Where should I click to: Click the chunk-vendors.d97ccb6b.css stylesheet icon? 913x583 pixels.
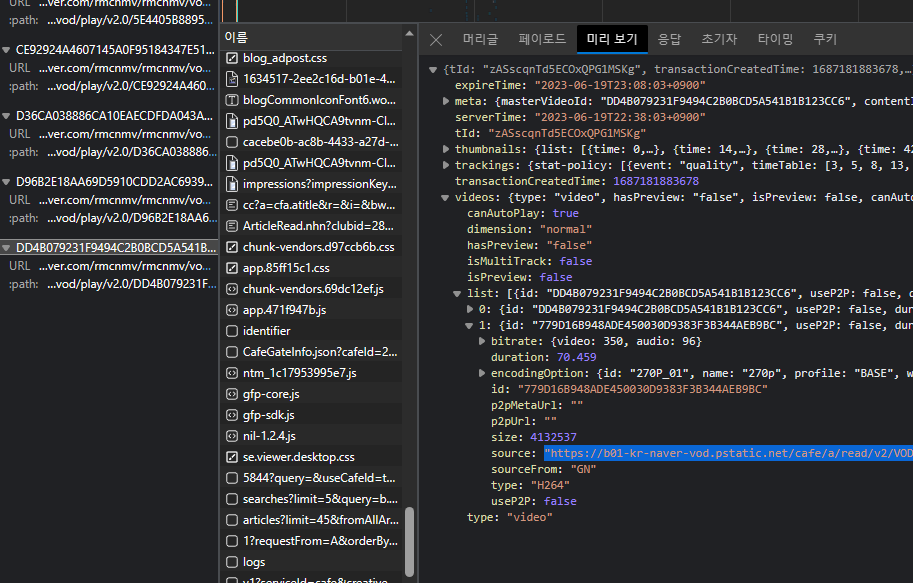[232, 247]
